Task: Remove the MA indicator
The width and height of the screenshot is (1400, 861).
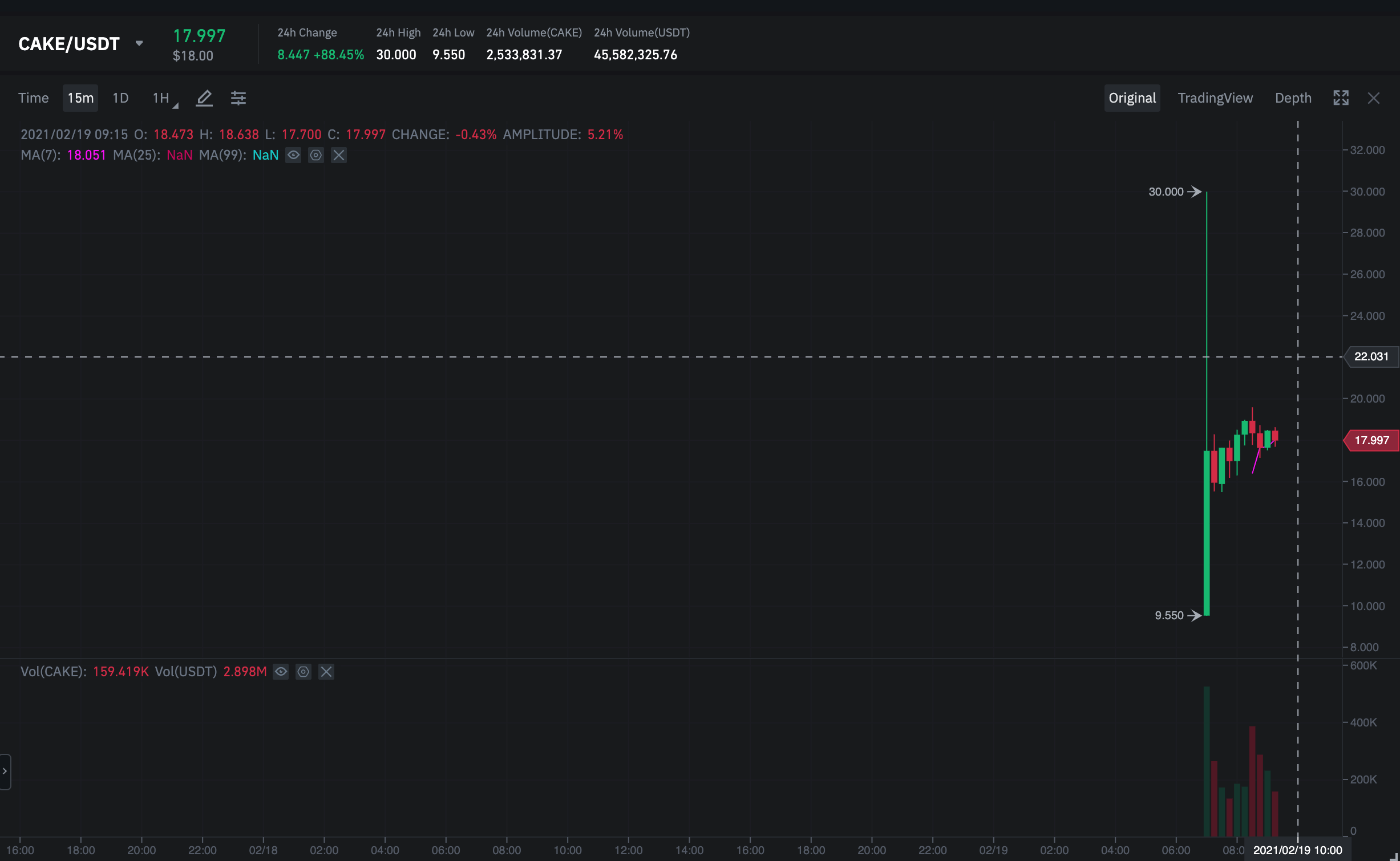Action: [x=339, y=155]
